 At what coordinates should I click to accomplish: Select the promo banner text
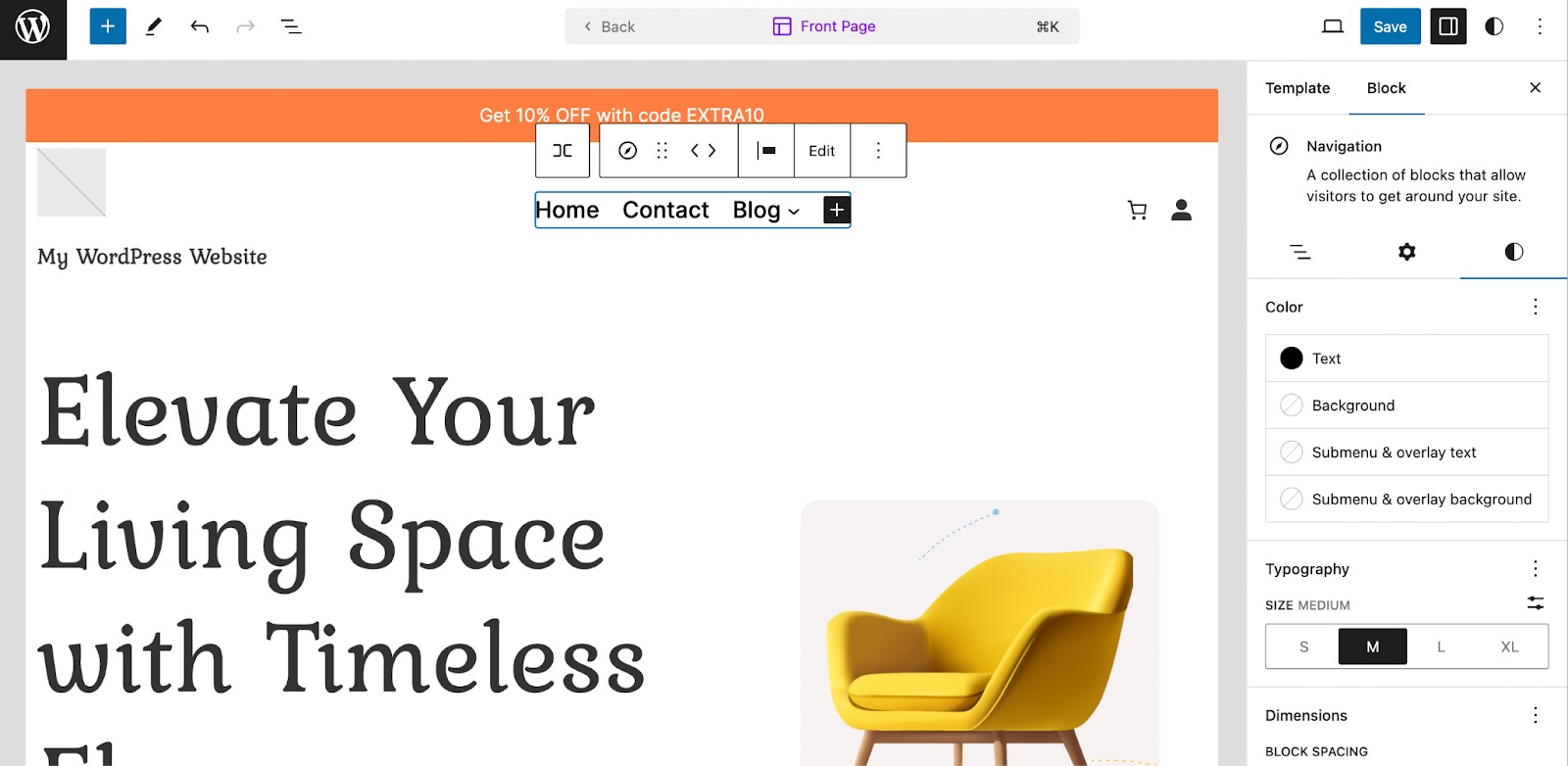(621, 116)
